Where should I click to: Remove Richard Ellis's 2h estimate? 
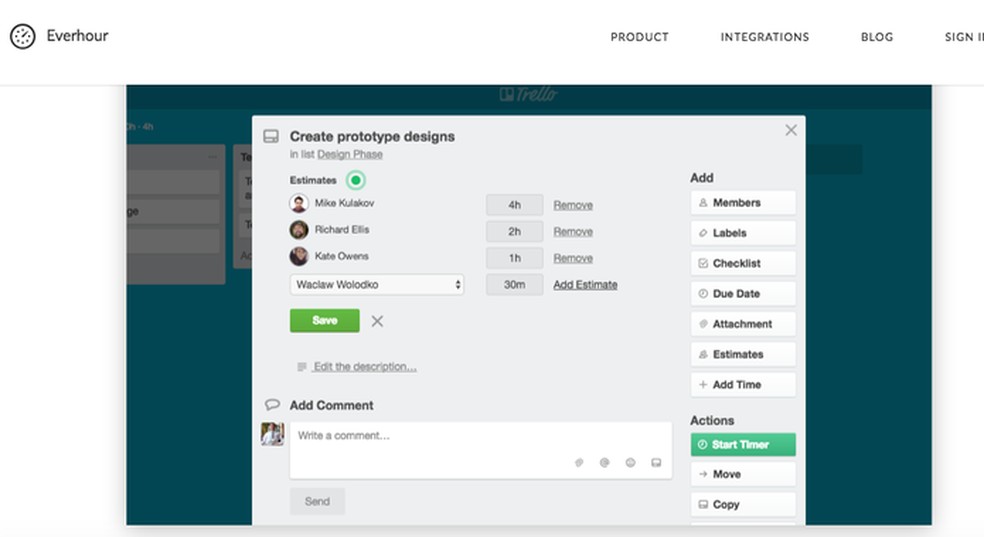(573, 231)
